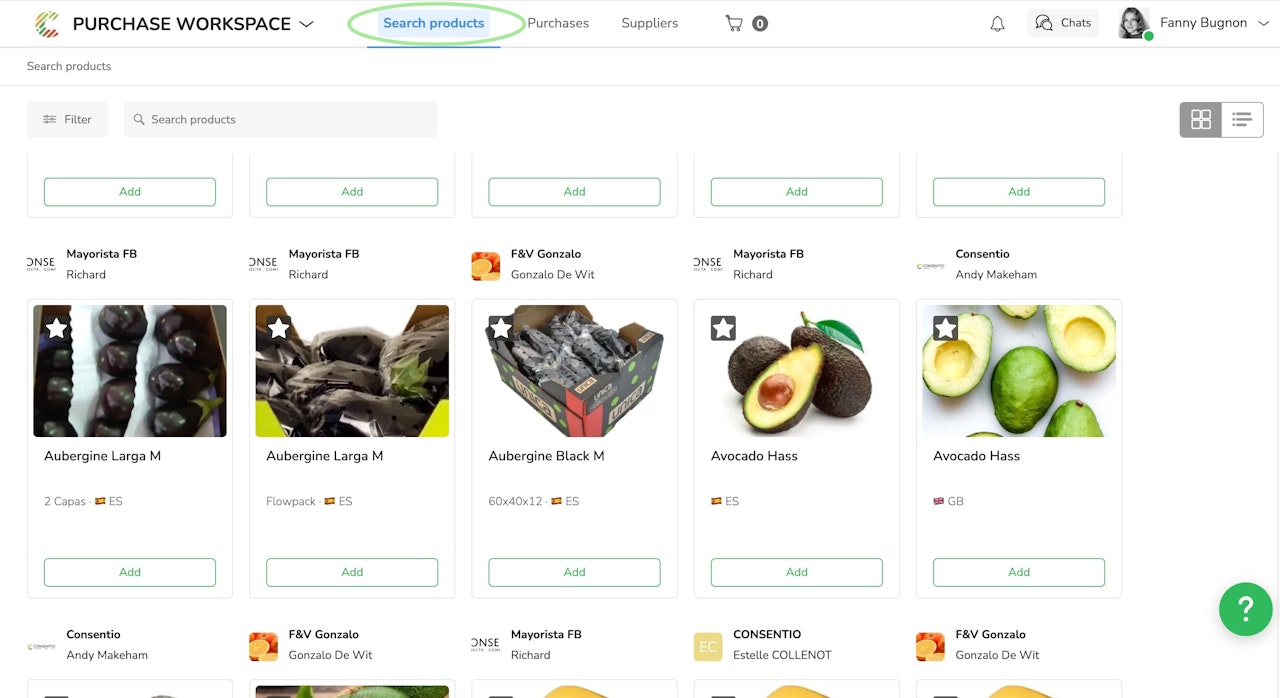
Task: Open Chats panel
Action: pyautogui.click(x=1063, y=23)
